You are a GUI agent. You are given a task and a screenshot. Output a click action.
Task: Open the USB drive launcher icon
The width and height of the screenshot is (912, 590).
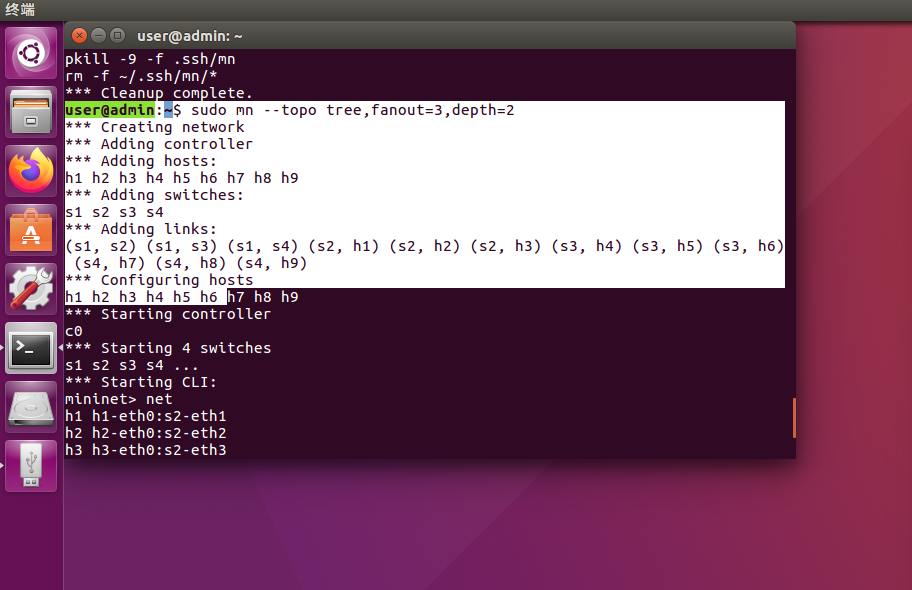tap(31, 465)
